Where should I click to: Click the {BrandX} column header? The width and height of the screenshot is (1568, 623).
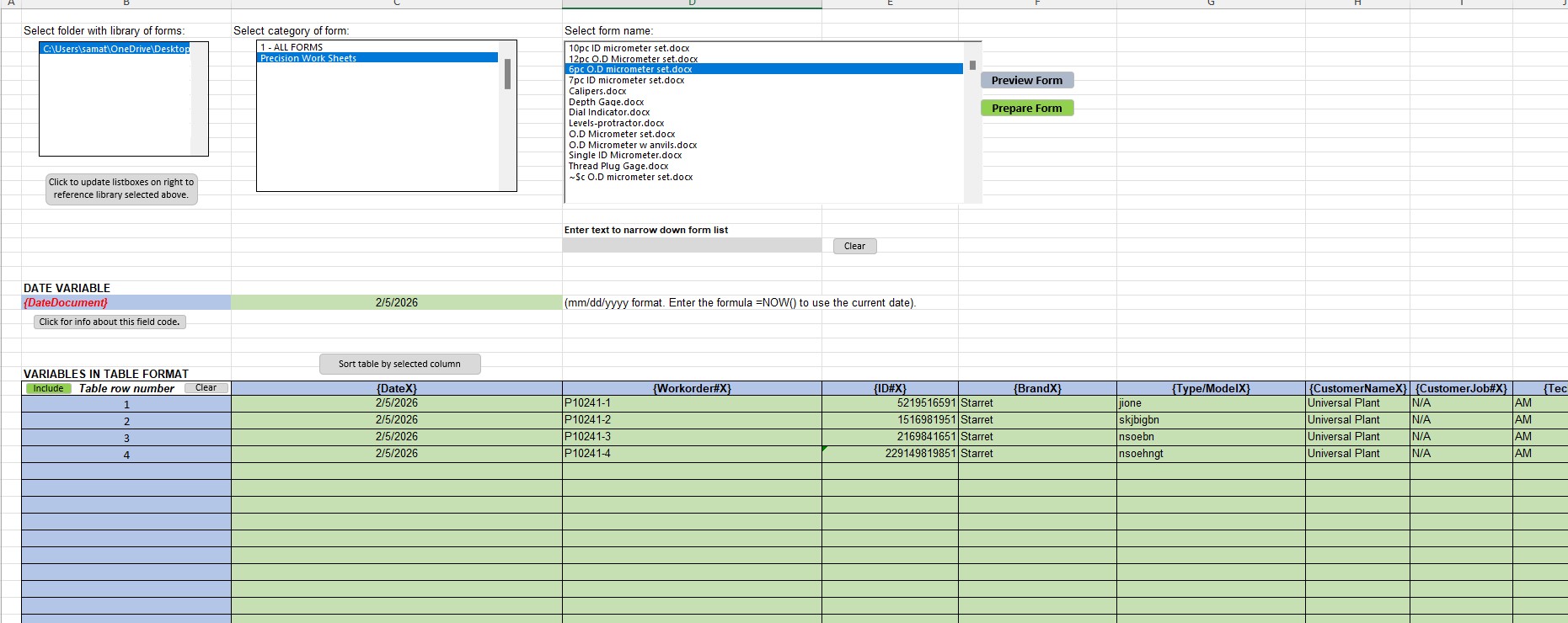click(x=1037, y=388)
